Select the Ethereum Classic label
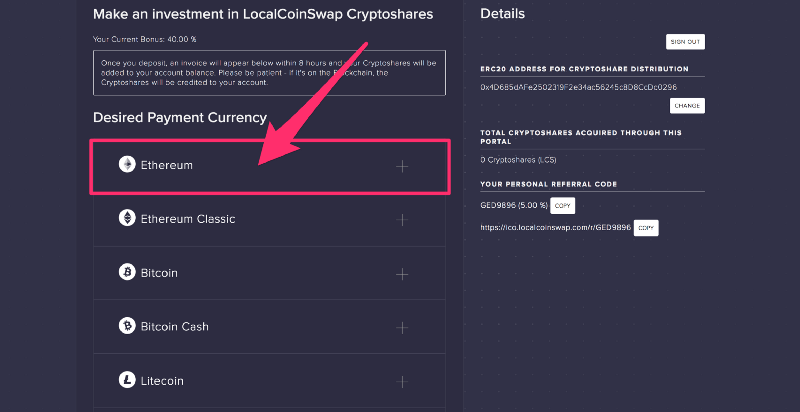800x412 pixels. coord(190,219)
